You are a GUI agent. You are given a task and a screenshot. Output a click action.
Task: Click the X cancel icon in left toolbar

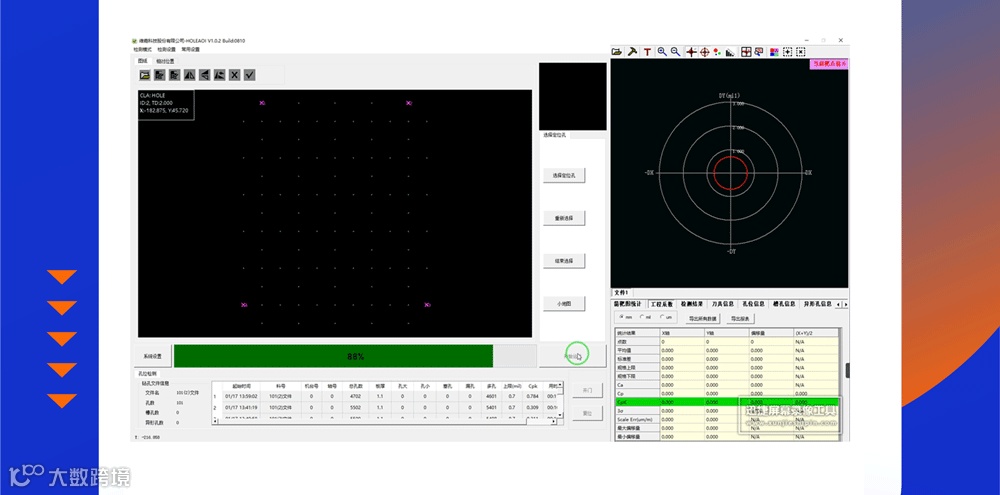(x=235, y=75)
